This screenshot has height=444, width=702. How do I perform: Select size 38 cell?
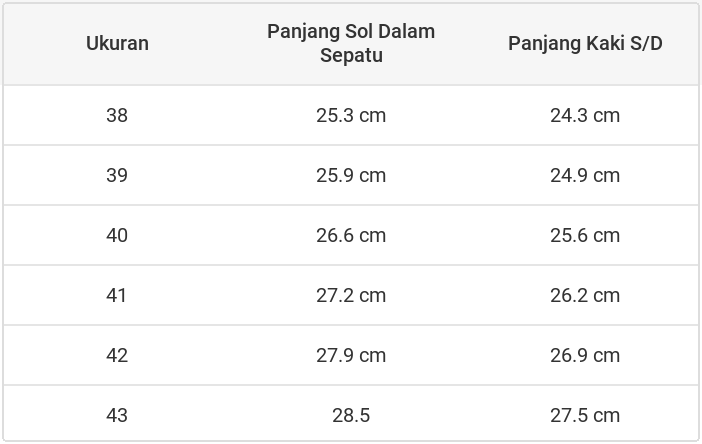[x=117, y=115]
